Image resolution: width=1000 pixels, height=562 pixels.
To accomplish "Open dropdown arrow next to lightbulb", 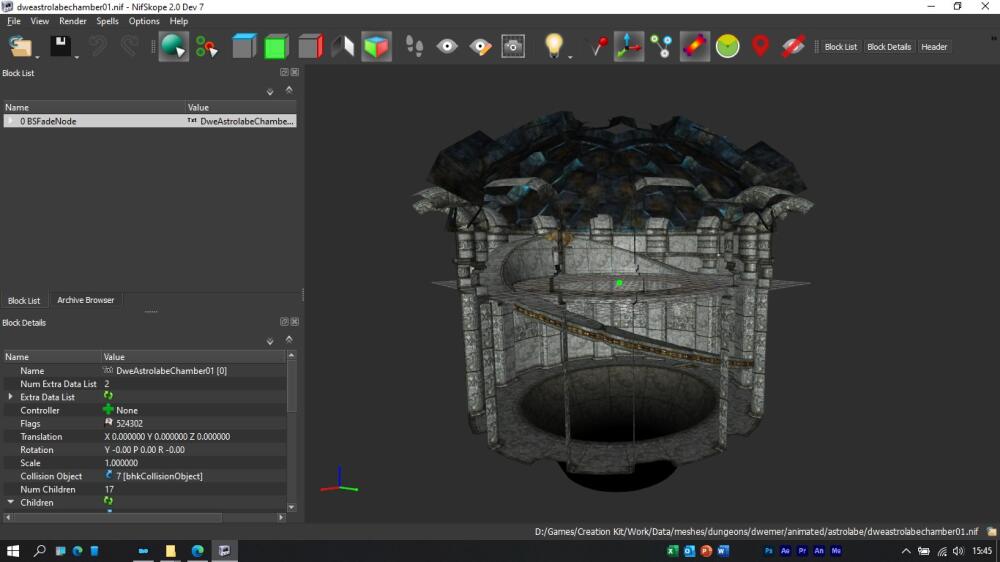I will click(x=570, y=57).
